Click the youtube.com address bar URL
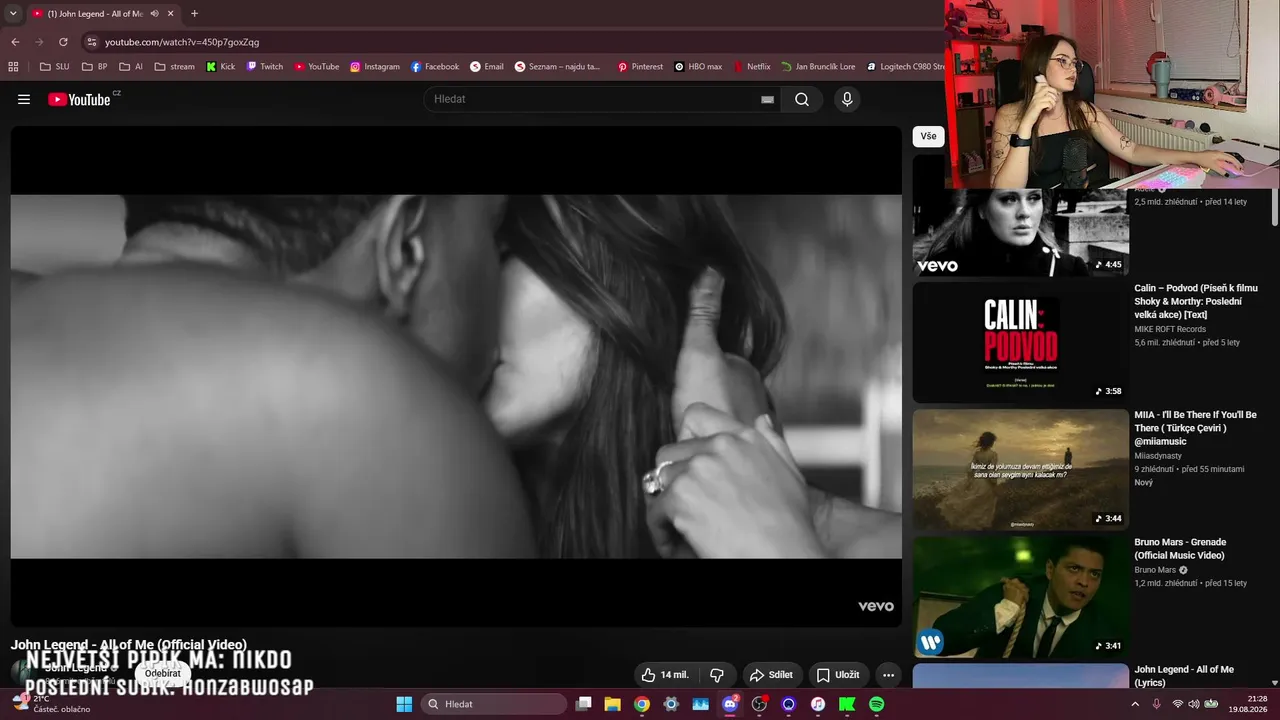Viewport: 1280px width, 720px height. pyautogui.click(x=182, y=42)
